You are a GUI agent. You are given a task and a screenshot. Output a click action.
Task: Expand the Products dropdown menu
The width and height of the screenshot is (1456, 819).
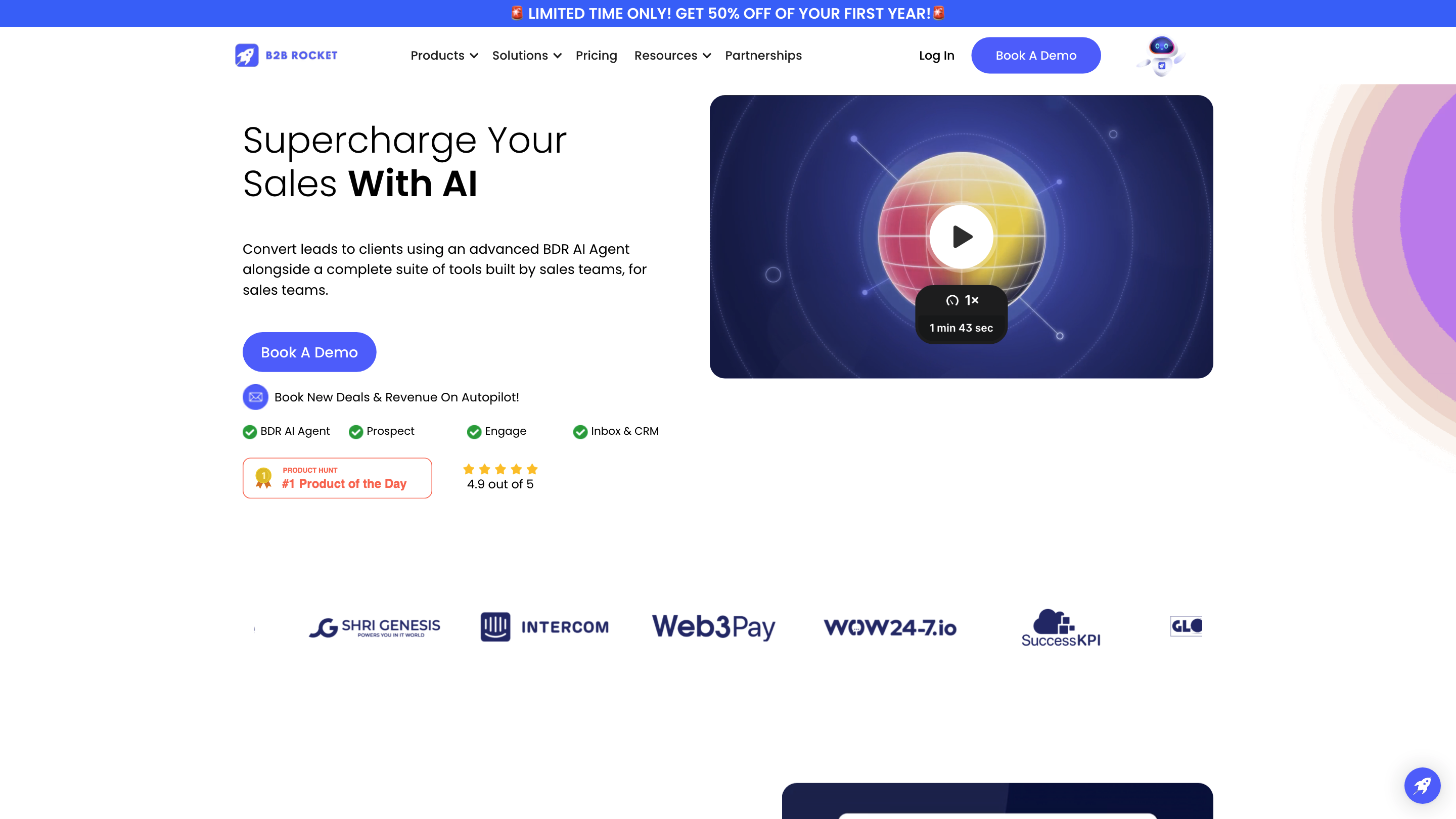click(444, 56)
